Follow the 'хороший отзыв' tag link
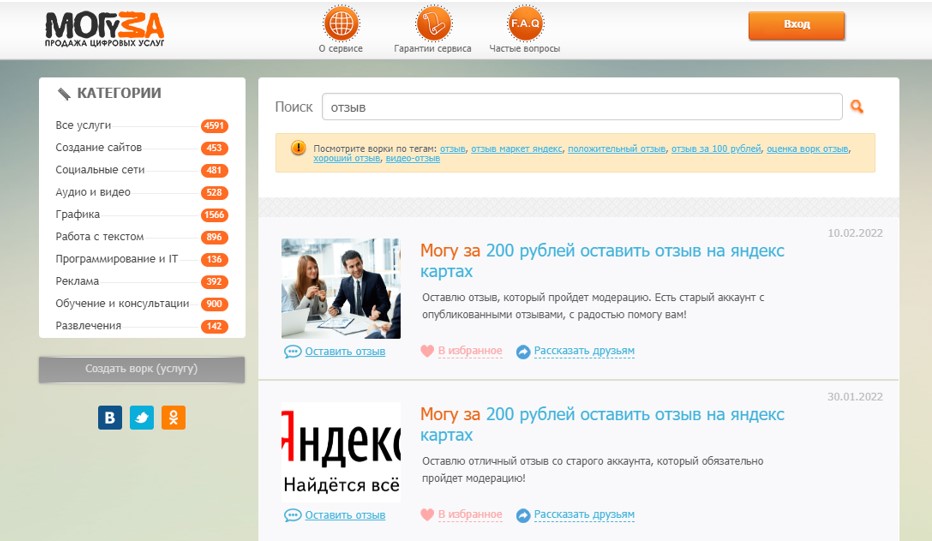The width and height of the screenshot is (932, 541). coord(347,158)
